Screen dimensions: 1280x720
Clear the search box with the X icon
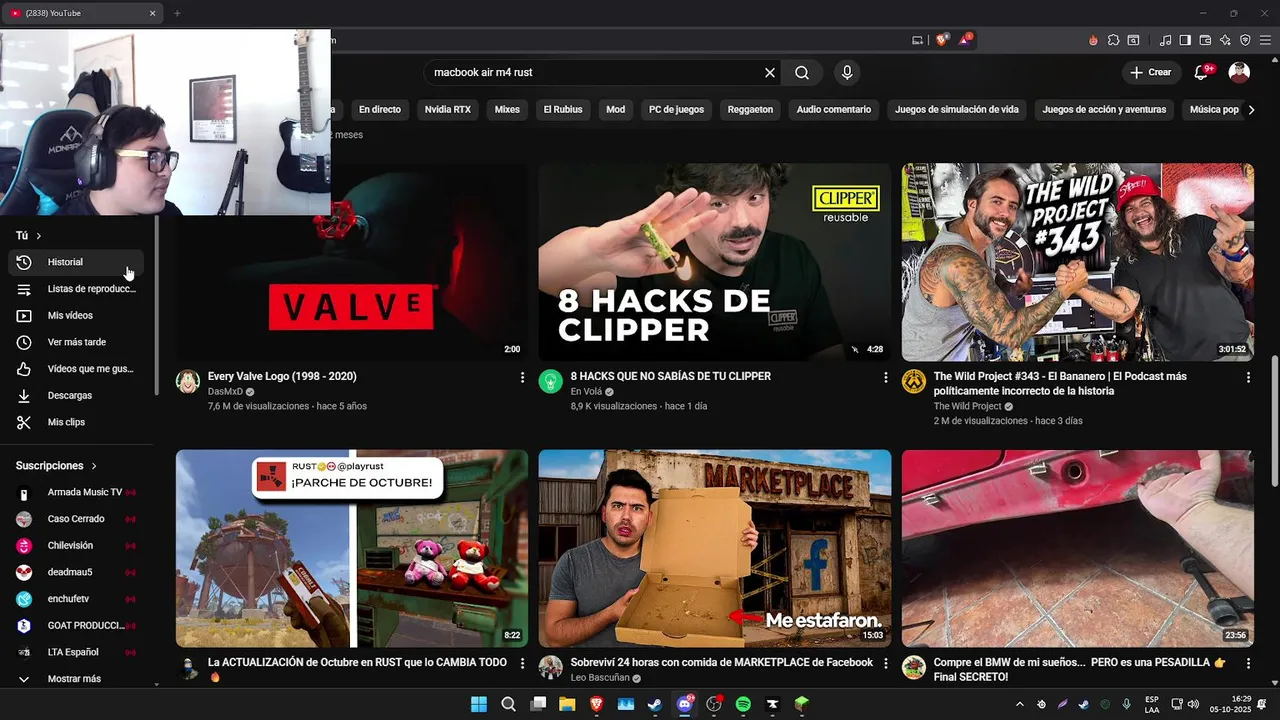[770, 73]
